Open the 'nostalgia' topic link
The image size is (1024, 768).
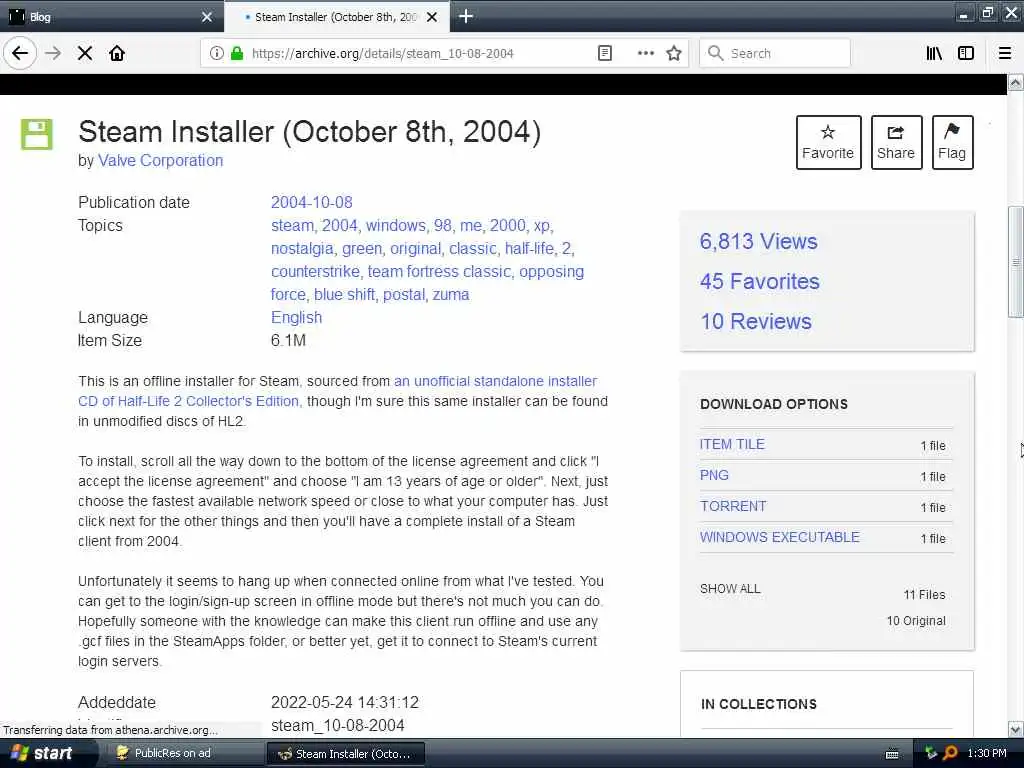(x=302, y=249)
